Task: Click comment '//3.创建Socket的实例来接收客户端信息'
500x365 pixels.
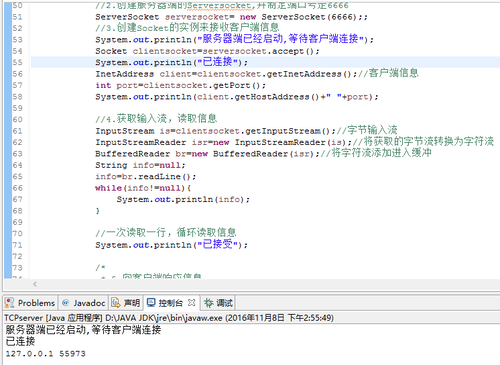Action: (x=187, y=27)
